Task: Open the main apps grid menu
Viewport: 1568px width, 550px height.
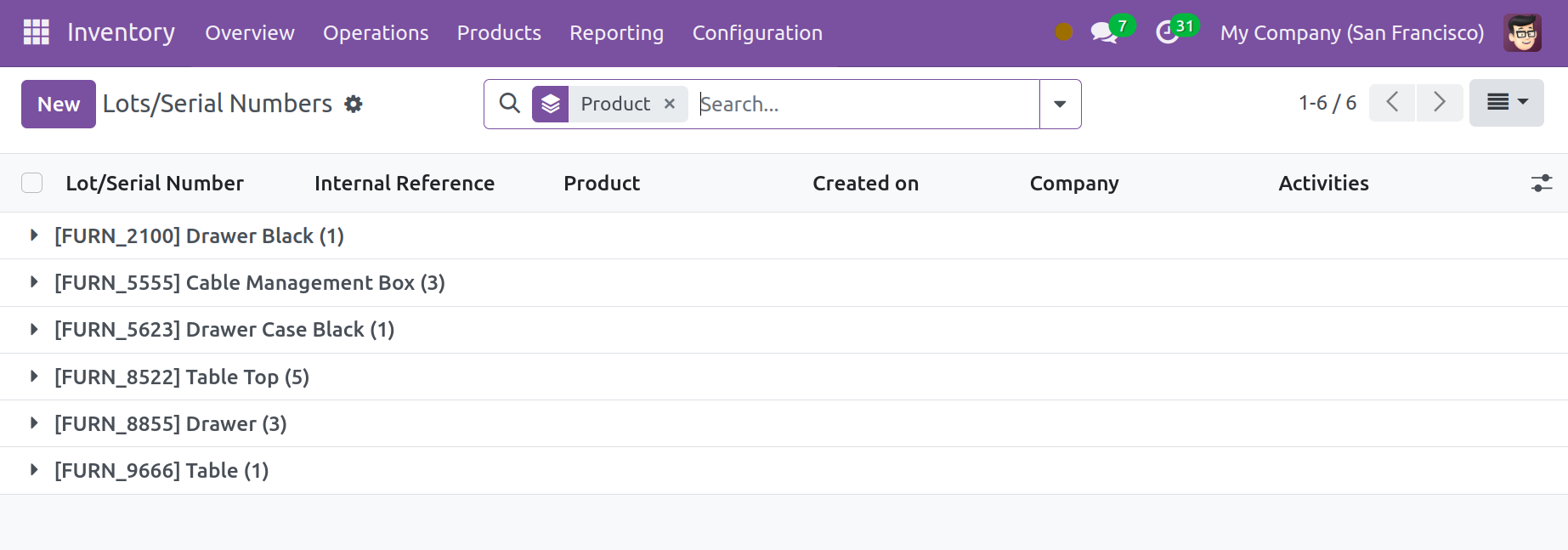Action: [36, 32]
